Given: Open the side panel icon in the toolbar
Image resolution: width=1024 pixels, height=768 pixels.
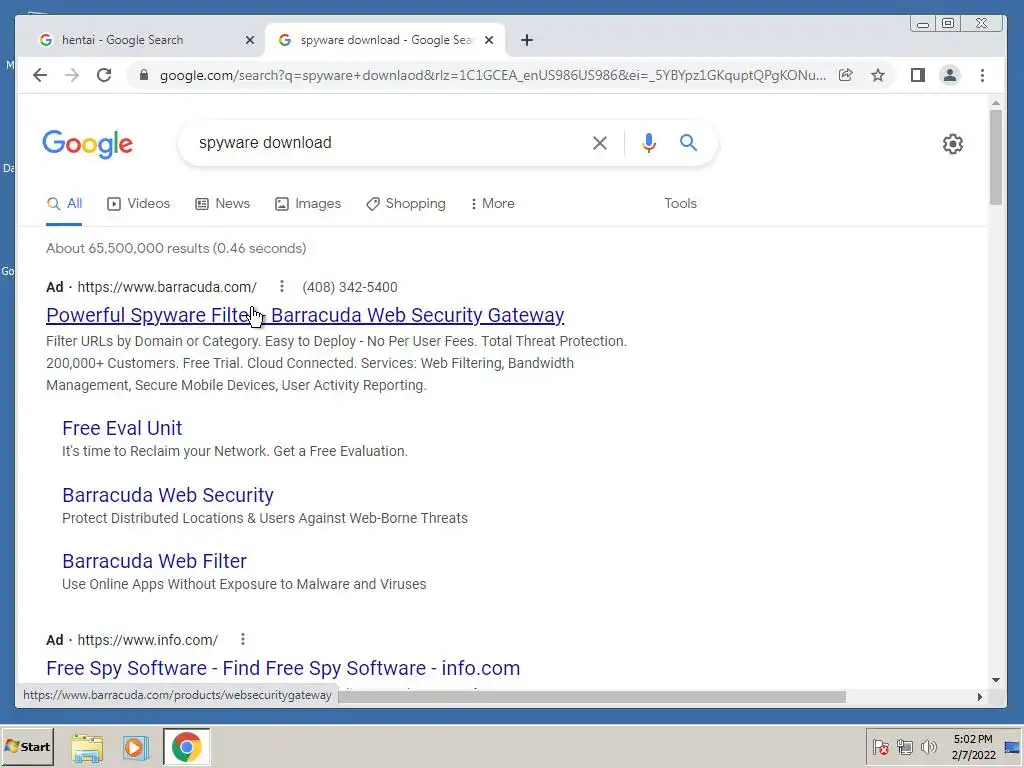Looking at the screenshot, I should (x=918, y=75).
